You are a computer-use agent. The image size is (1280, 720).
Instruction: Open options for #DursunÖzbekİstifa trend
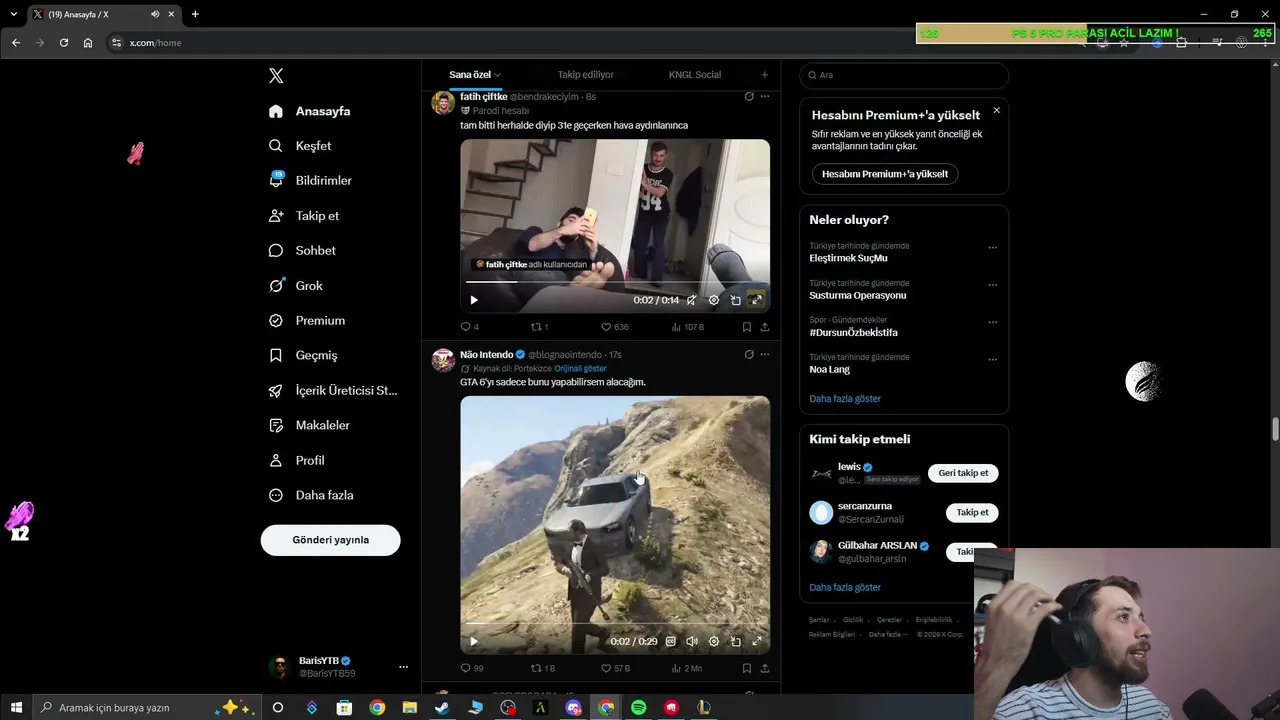coord(993,322)
